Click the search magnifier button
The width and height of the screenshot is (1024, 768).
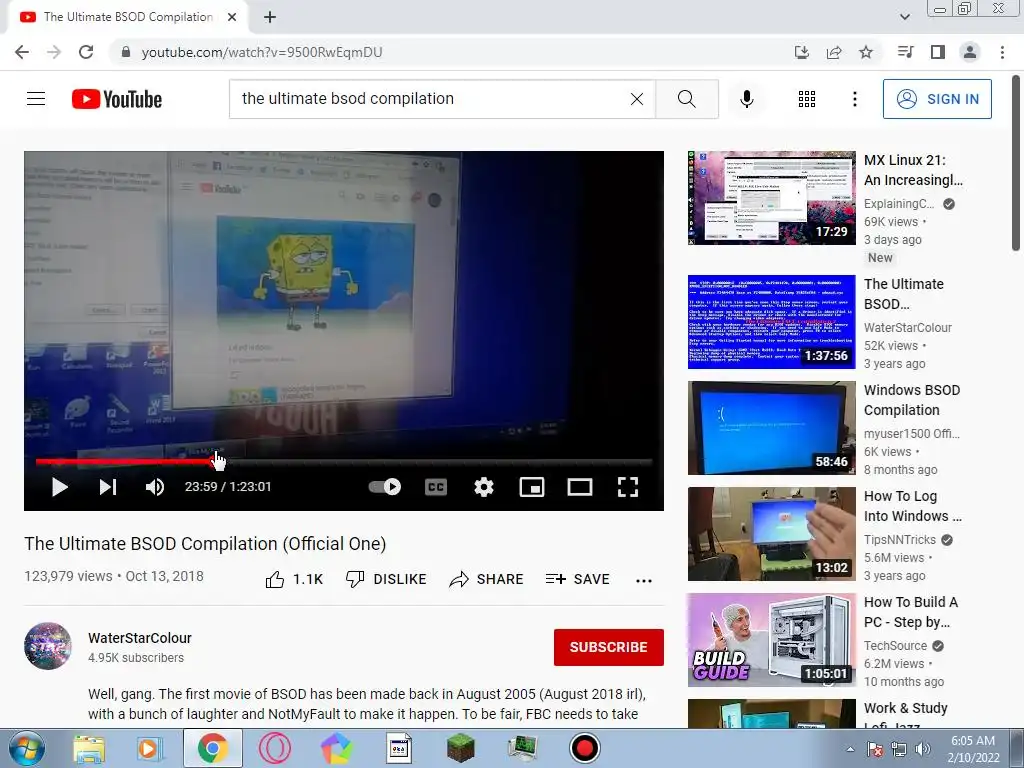pyautogui.click(x=686, y=99)
